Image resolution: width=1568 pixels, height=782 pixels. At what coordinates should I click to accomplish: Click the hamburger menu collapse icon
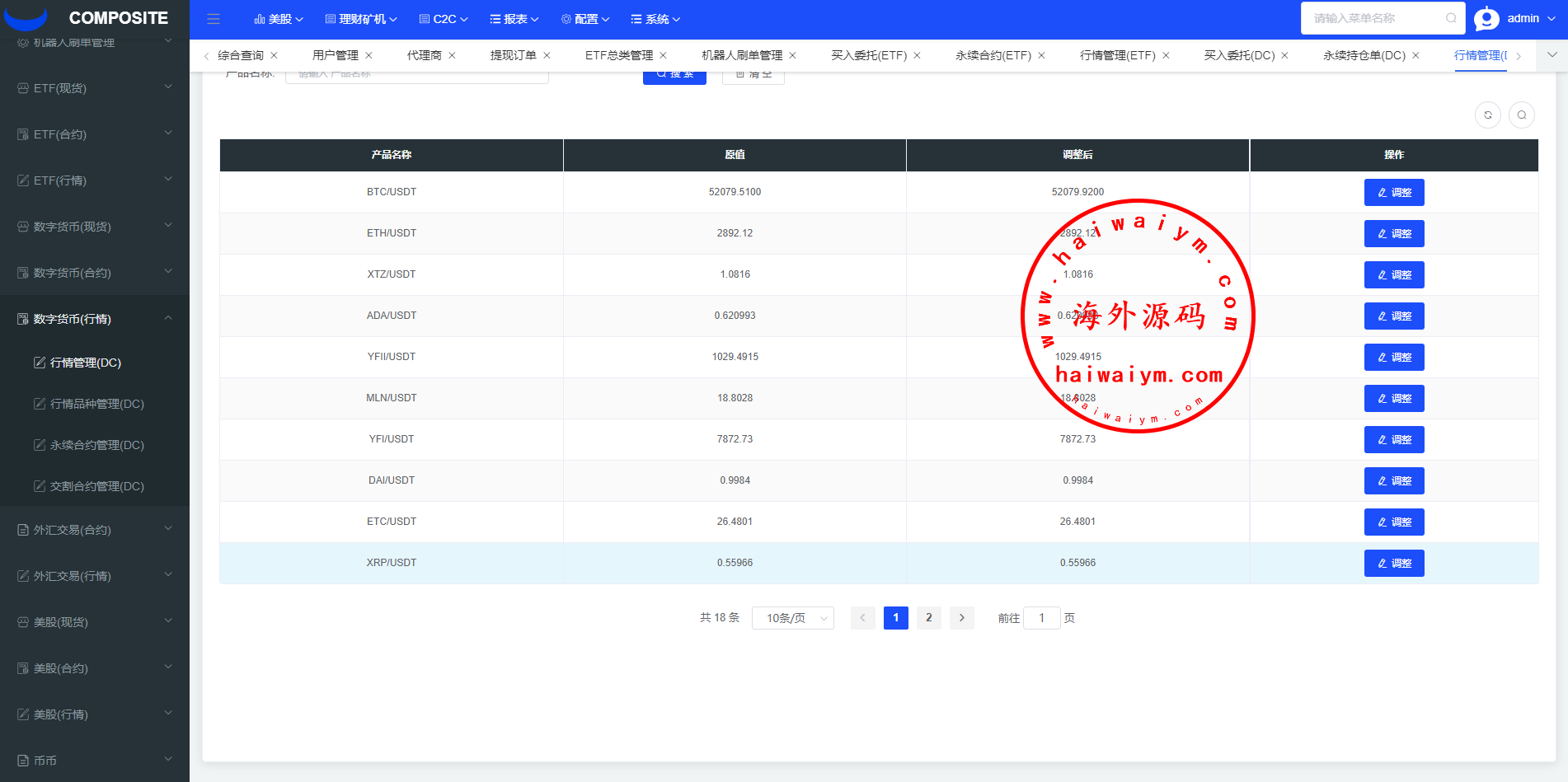pos(214,19)
